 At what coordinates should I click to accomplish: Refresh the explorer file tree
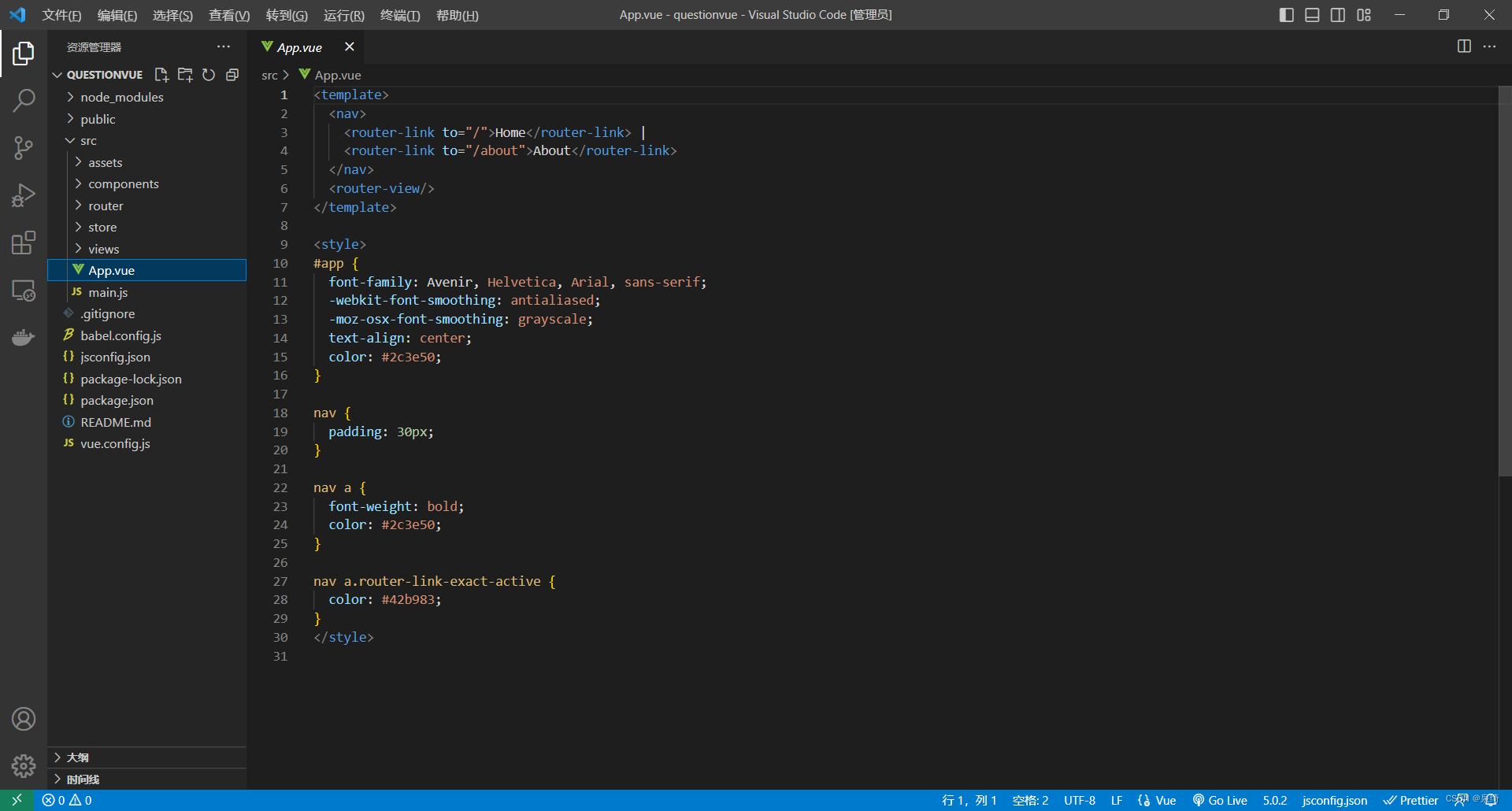coord(209,75)
